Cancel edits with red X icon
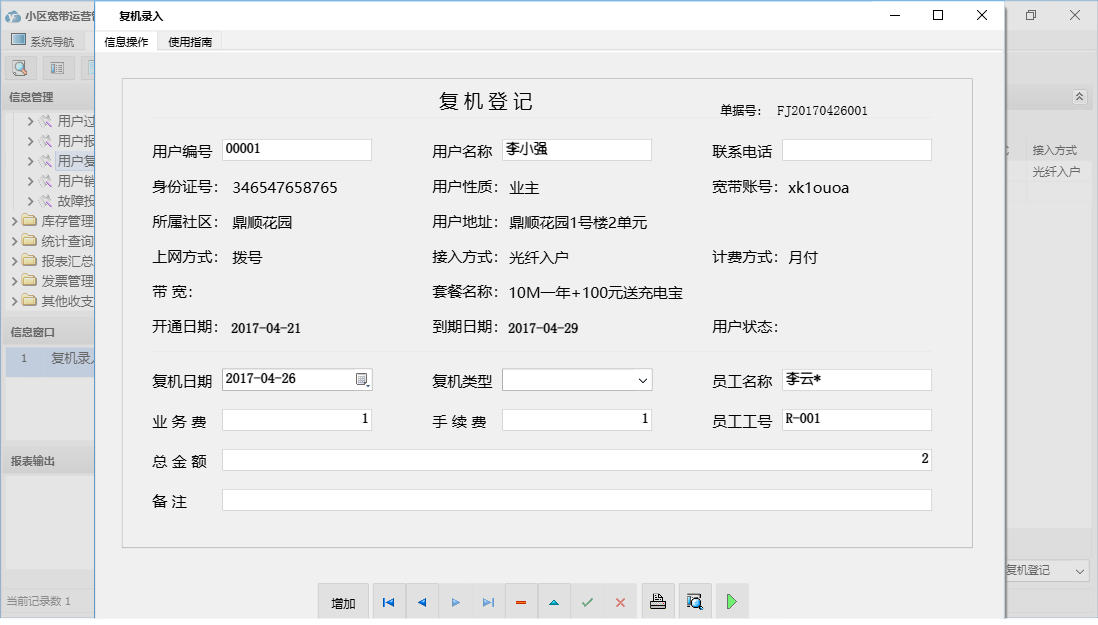Screen dimensions: 1098x625 coord(620,602)
